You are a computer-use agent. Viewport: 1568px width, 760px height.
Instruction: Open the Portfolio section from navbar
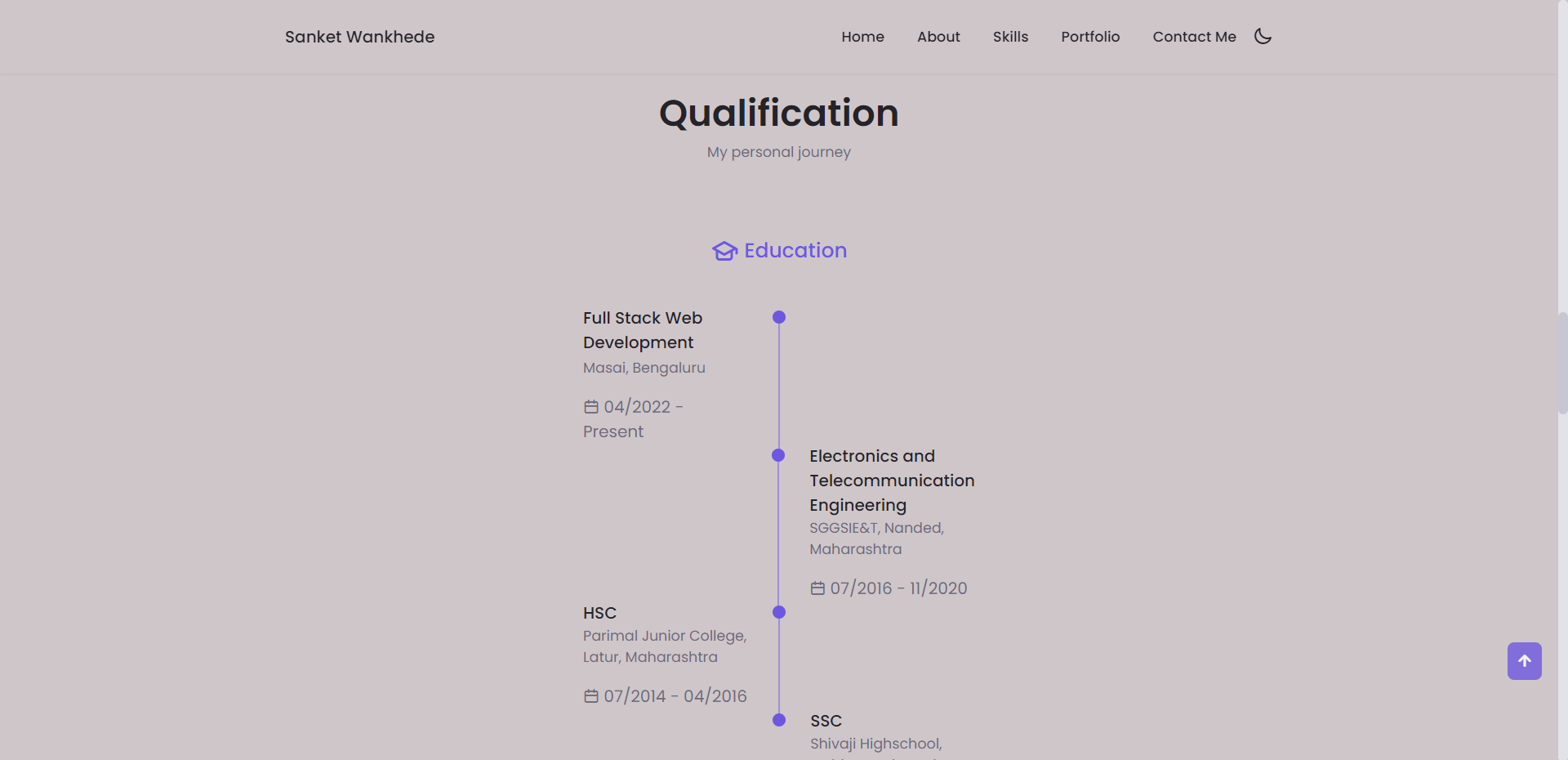1090,37
